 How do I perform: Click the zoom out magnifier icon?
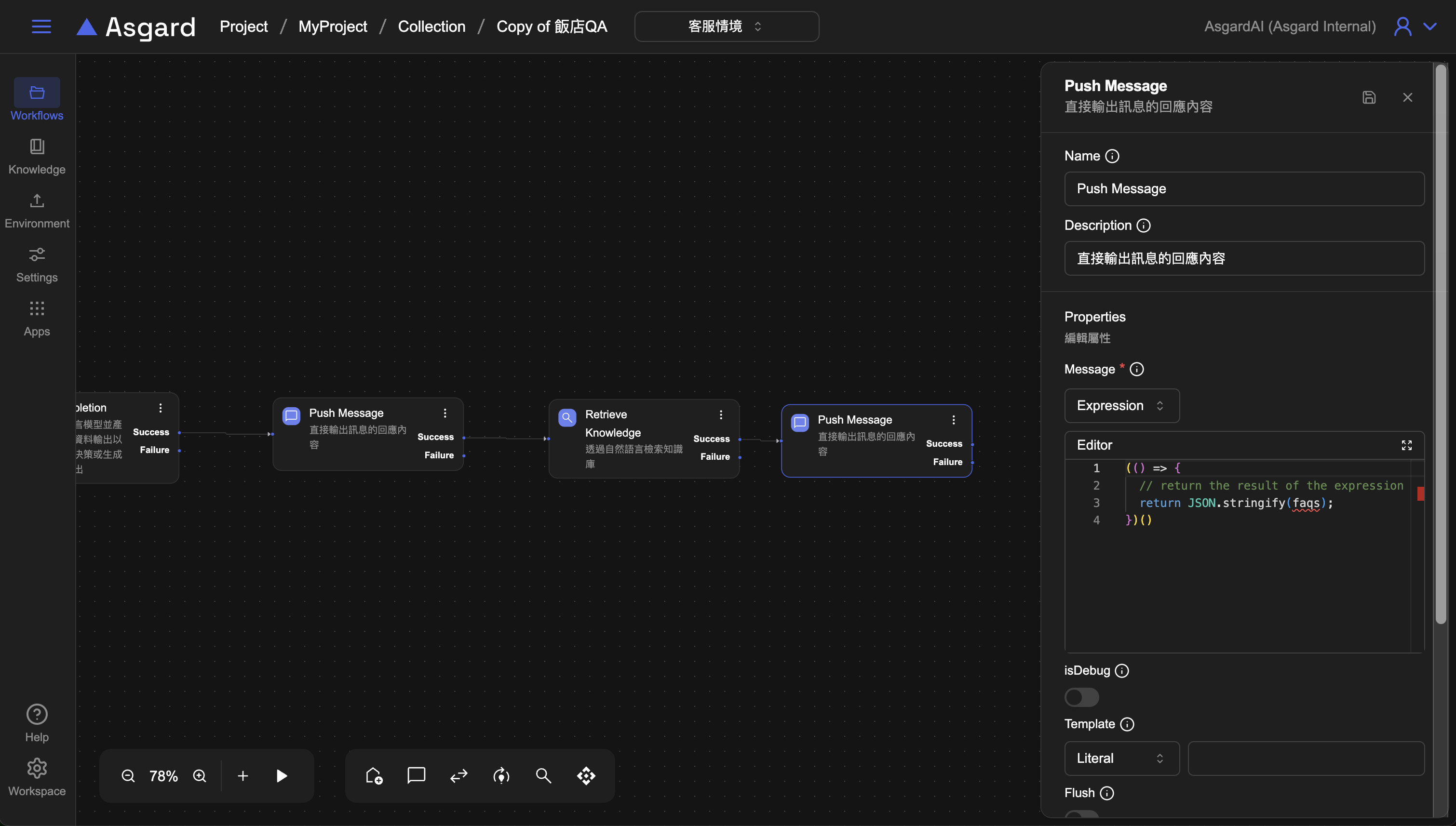[x=128, y=775]
